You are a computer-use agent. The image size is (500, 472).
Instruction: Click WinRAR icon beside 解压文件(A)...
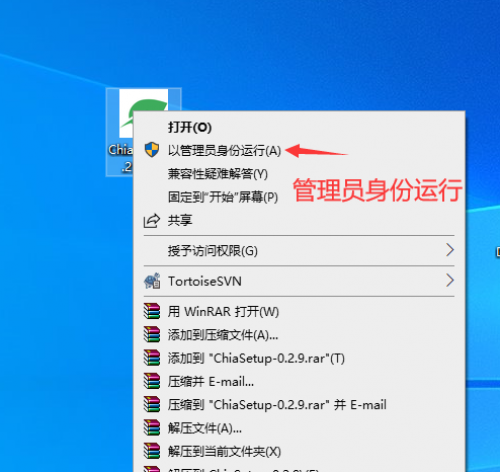pyautogui.click(x=152, y=428)
